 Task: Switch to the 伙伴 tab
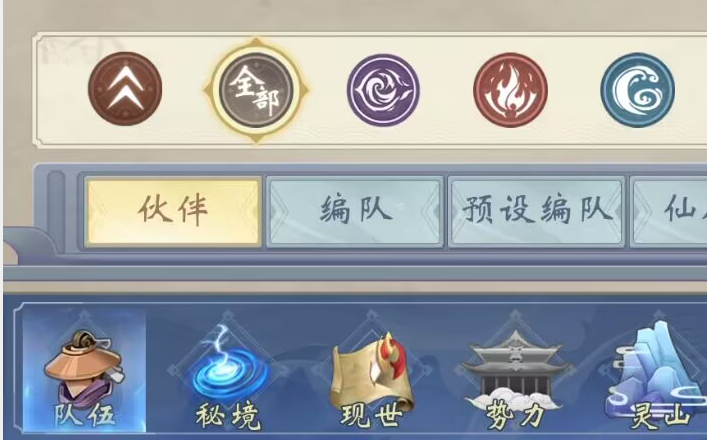tap(173, 212)
